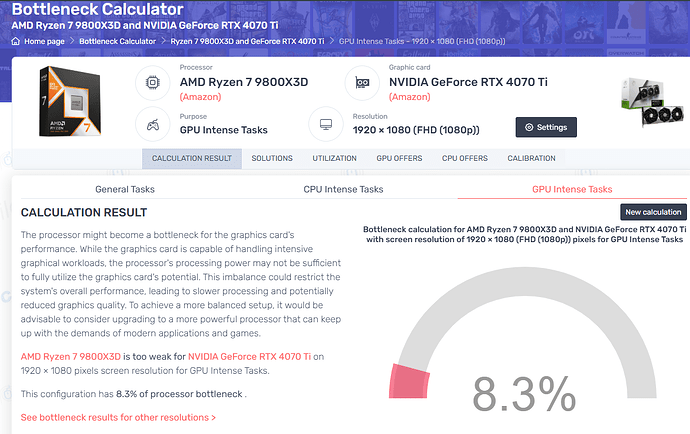Click the Amazon link under processor
This screenshot has width=690, height=434.
pyautogui.click(x=201, y=97)
